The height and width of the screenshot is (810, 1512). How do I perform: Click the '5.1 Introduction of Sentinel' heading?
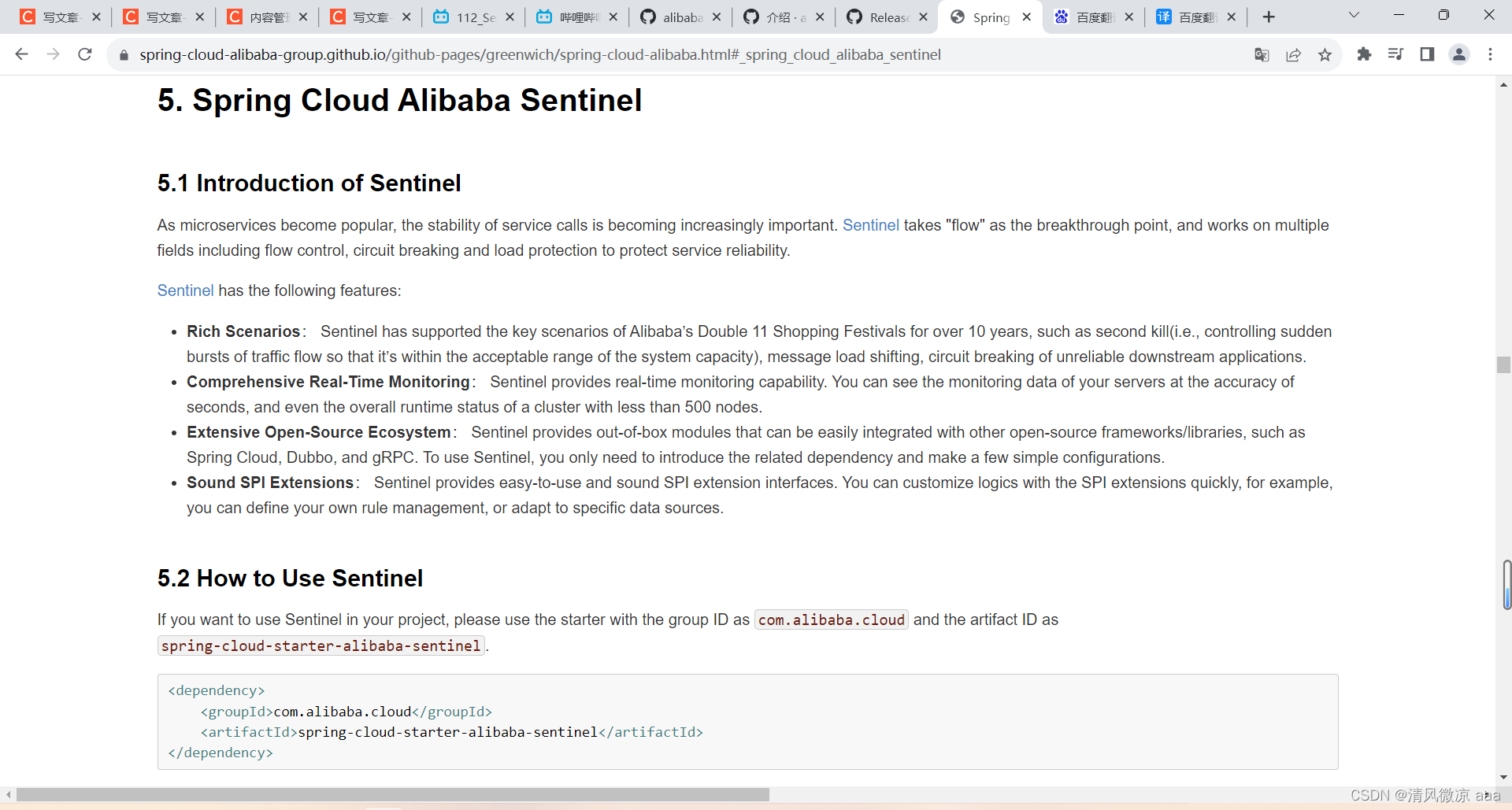pos(309,183)
